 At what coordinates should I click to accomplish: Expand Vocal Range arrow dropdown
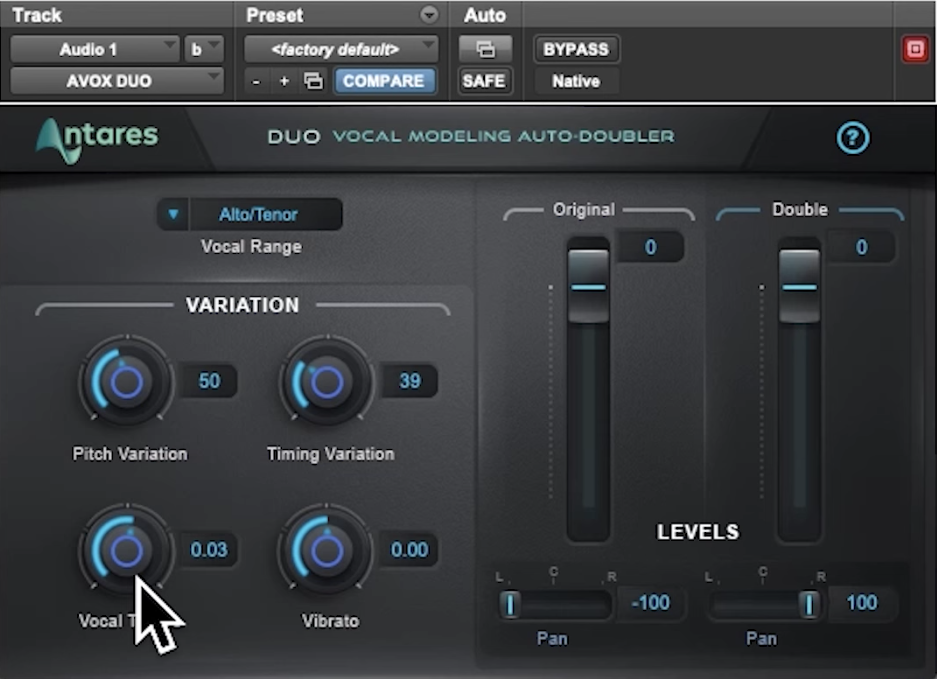173,214
